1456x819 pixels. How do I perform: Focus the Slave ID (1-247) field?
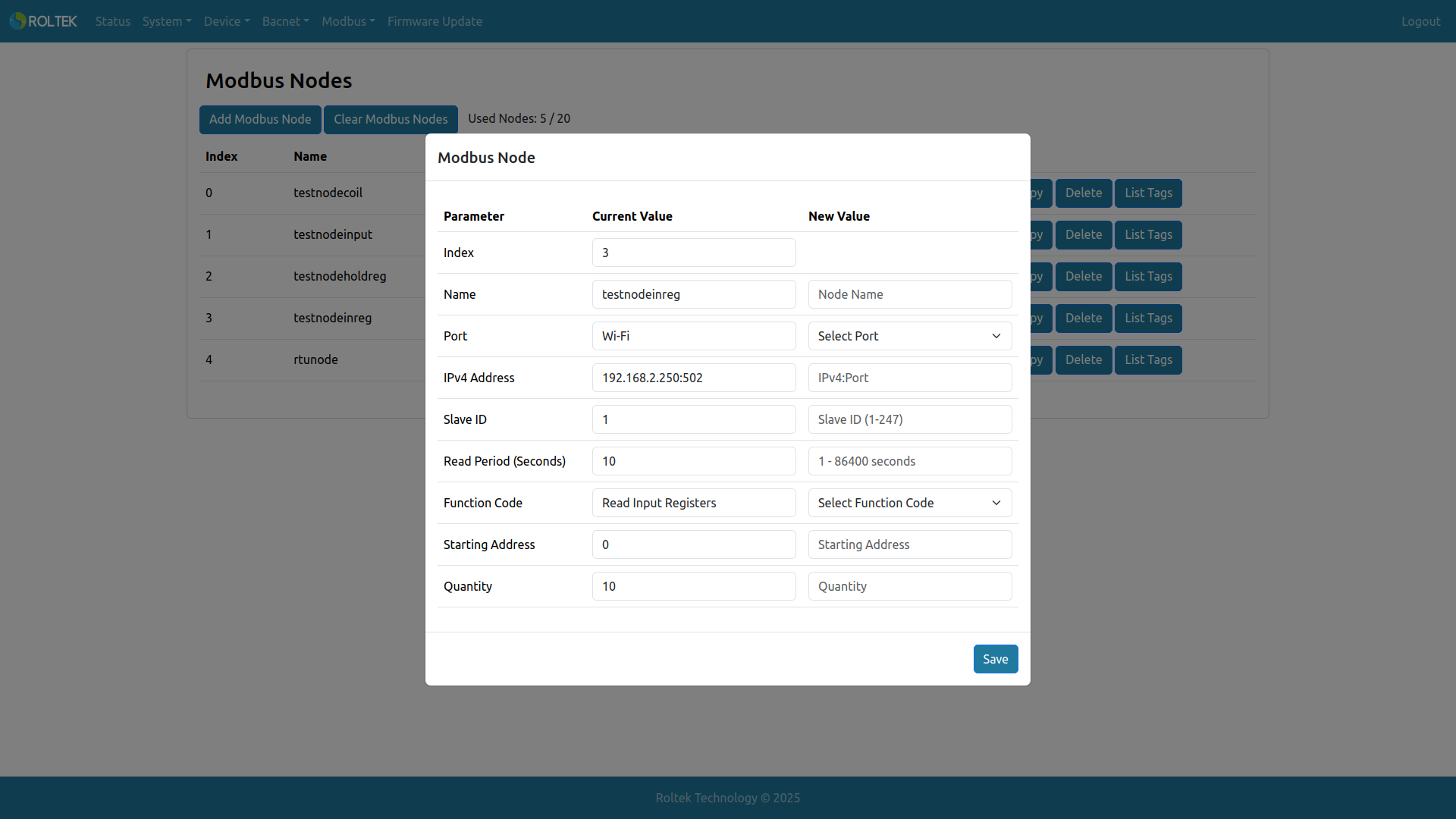[910, 419]
